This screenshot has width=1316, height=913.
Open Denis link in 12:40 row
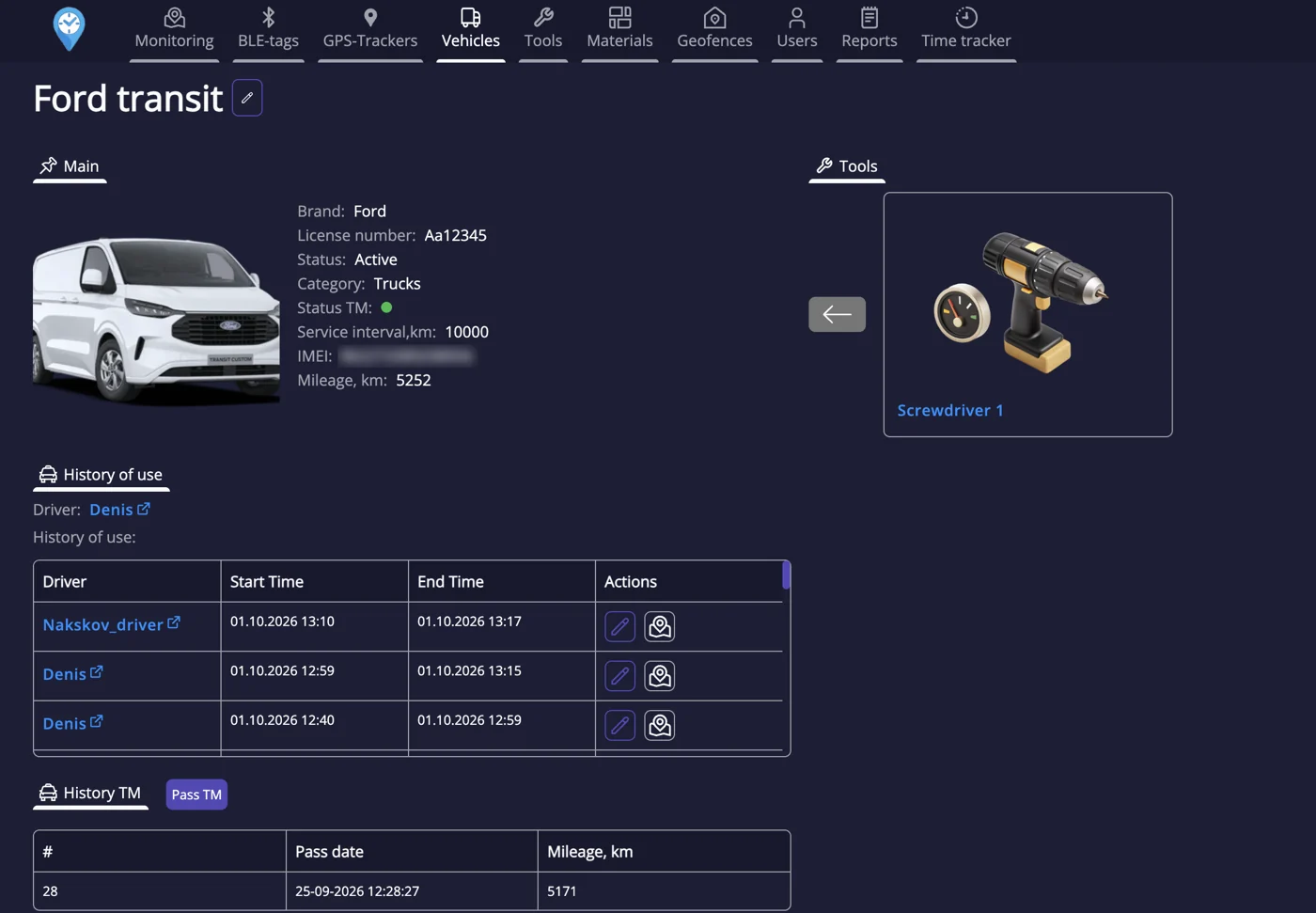72,723
